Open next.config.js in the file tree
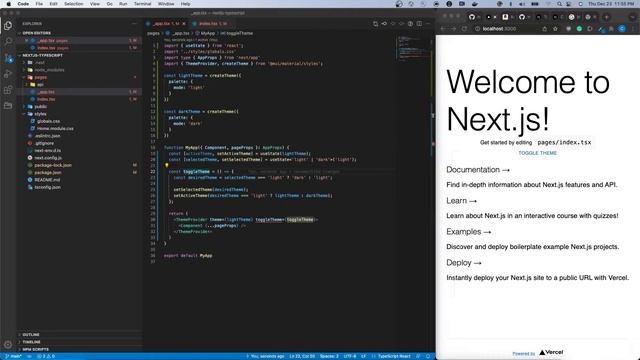This screenshot has width=640, height=360. pos(48,158)
